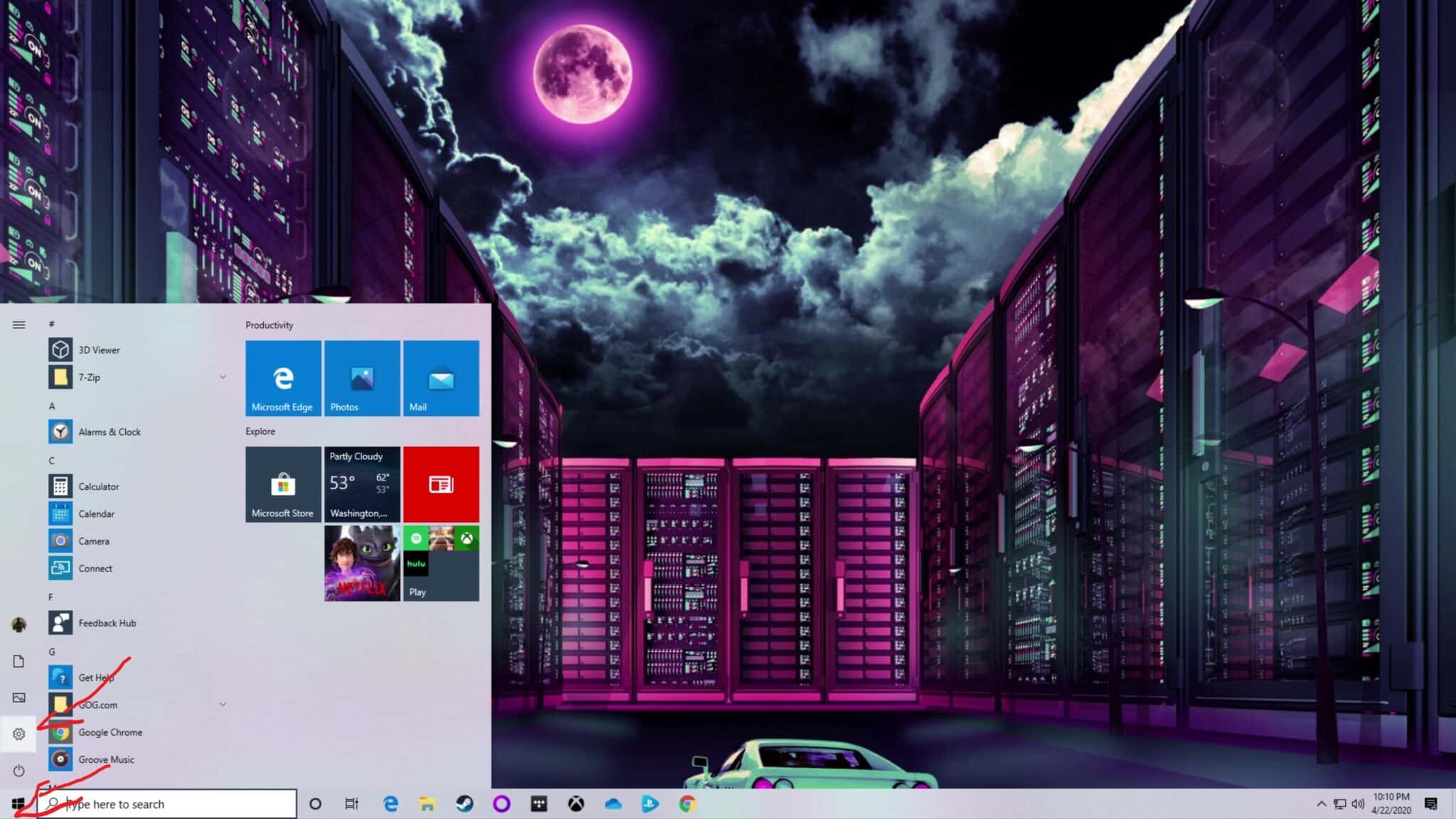Open Alarms & Clock from the app list
1456x819 pixels.
[x=109, y=432]
